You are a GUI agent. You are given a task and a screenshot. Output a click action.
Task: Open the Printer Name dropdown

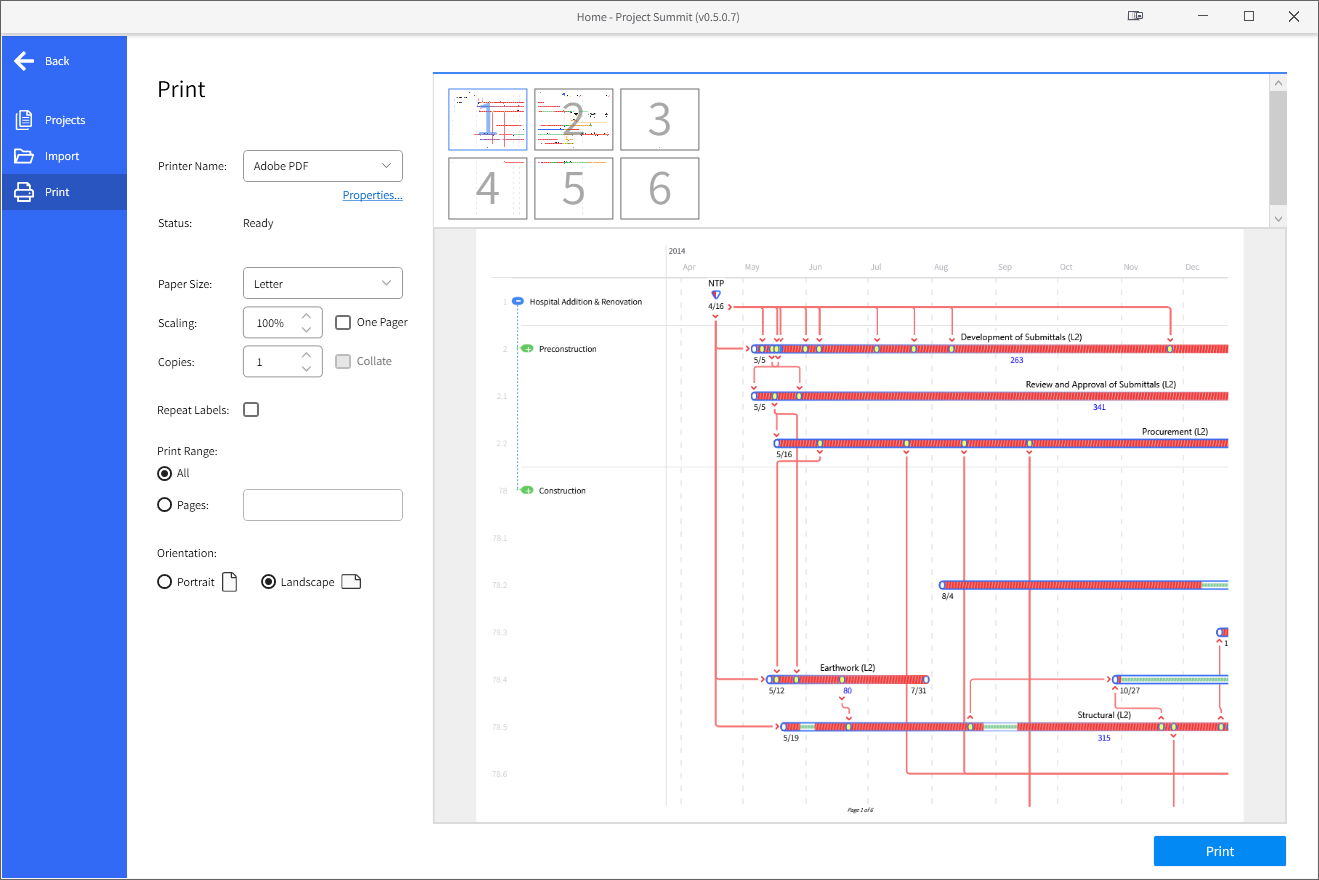[322, 166]
